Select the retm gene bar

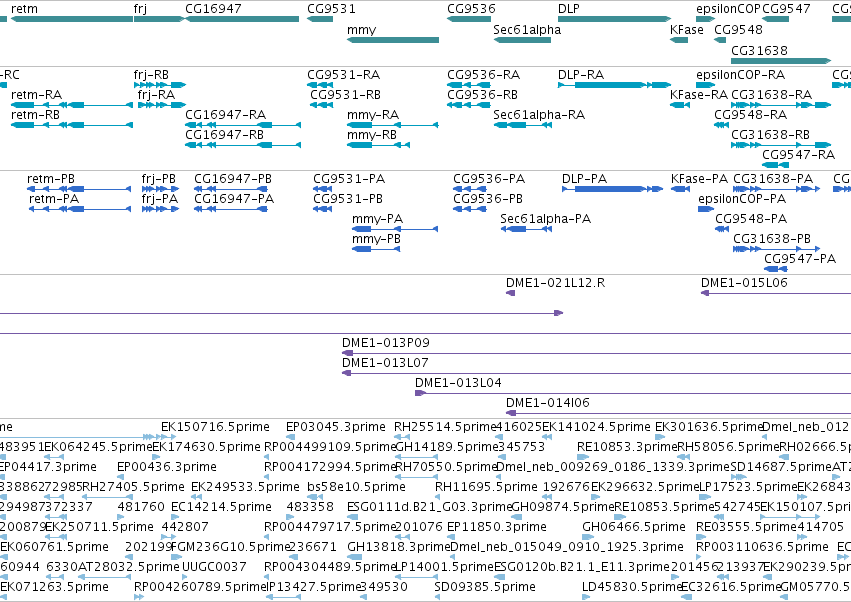point(72,19)
